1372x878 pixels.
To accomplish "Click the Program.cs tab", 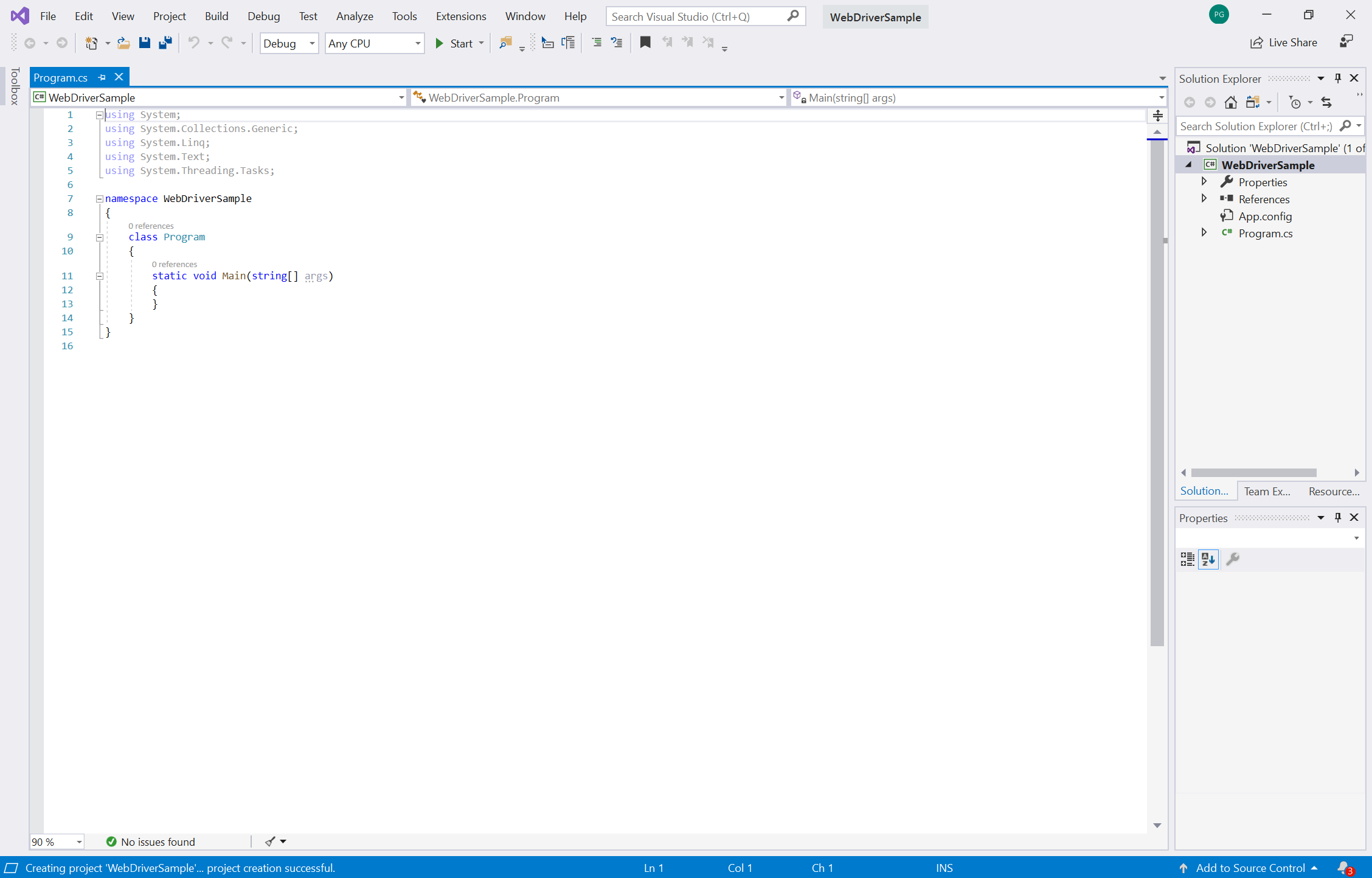I will [x=62, y=77].
